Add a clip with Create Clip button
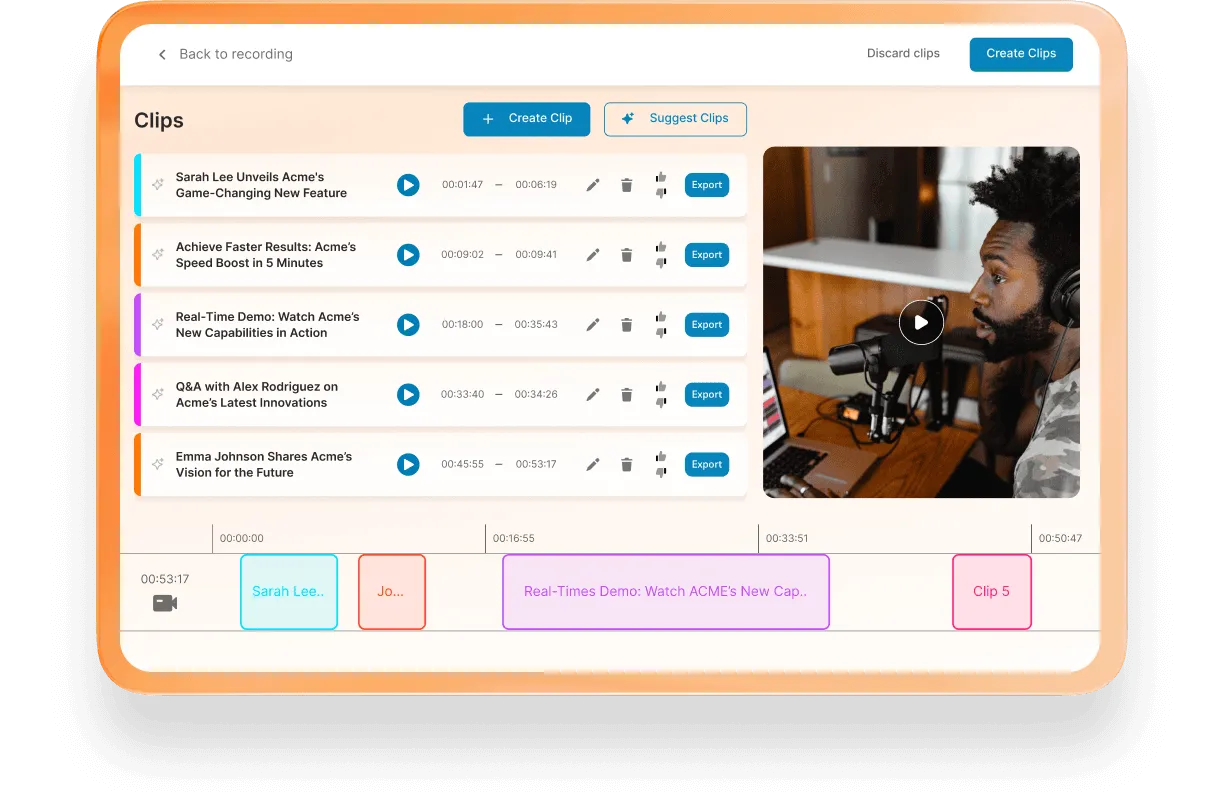The width and height of the screenshot is (1224, 792). click(x=526, y=119)
